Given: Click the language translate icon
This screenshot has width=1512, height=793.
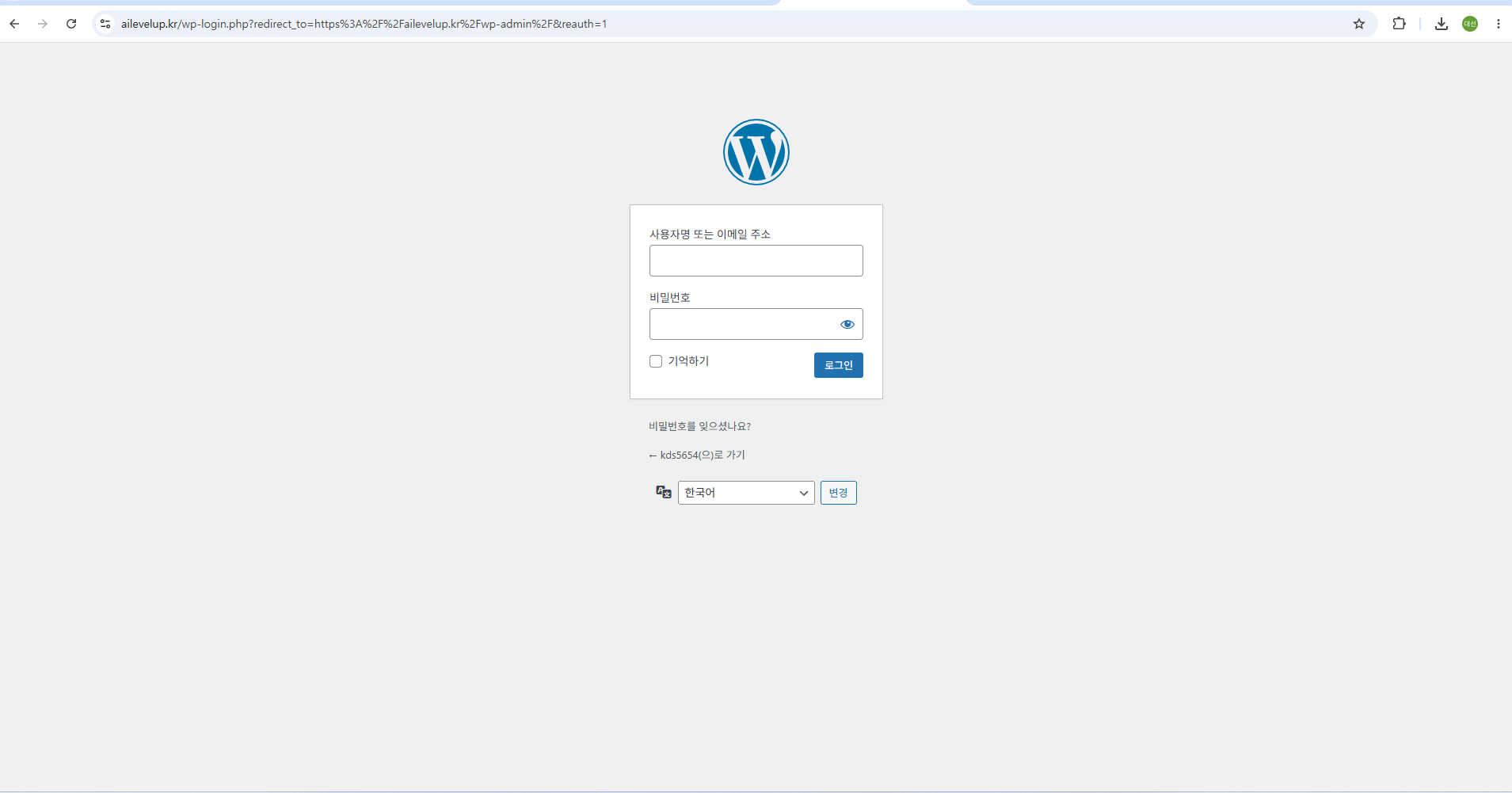Looking at the screenshot, I should pyautogui.click(x=664, y=492).
